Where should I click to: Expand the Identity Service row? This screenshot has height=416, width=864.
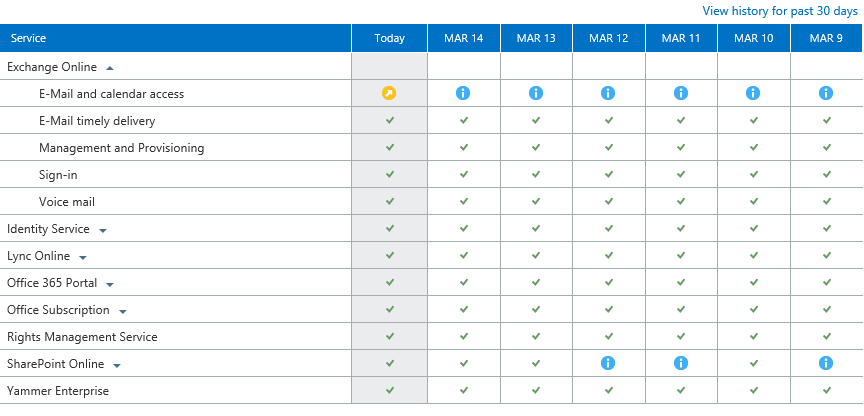[x=102, y=231]
